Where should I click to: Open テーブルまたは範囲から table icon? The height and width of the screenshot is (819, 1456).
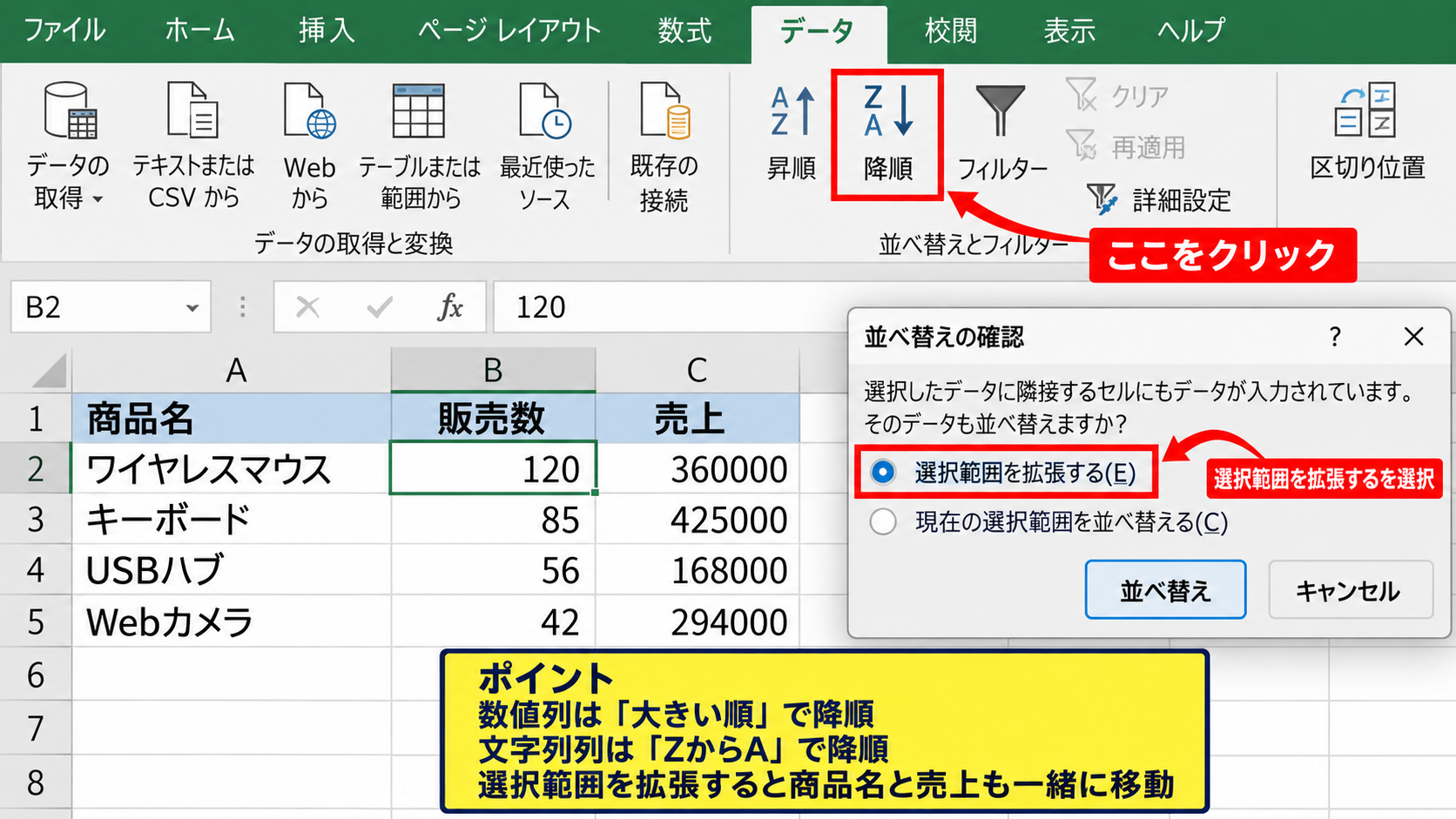(x=419, y=111)
